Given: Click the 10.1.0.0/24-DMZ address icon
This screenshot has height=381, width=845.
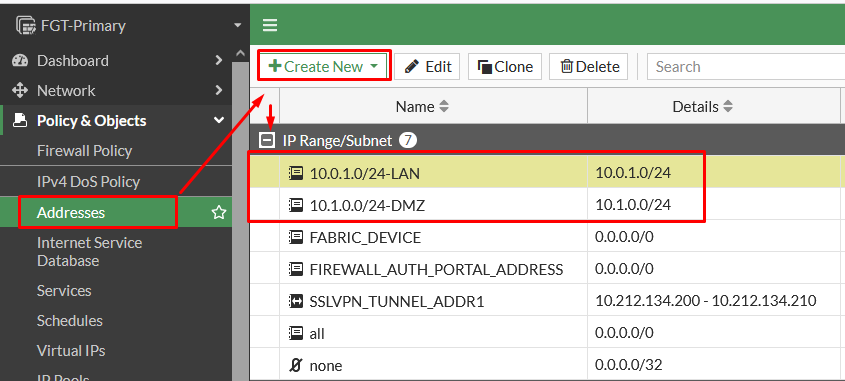Looking at the screenshot, I should click(x=296, y=205).
